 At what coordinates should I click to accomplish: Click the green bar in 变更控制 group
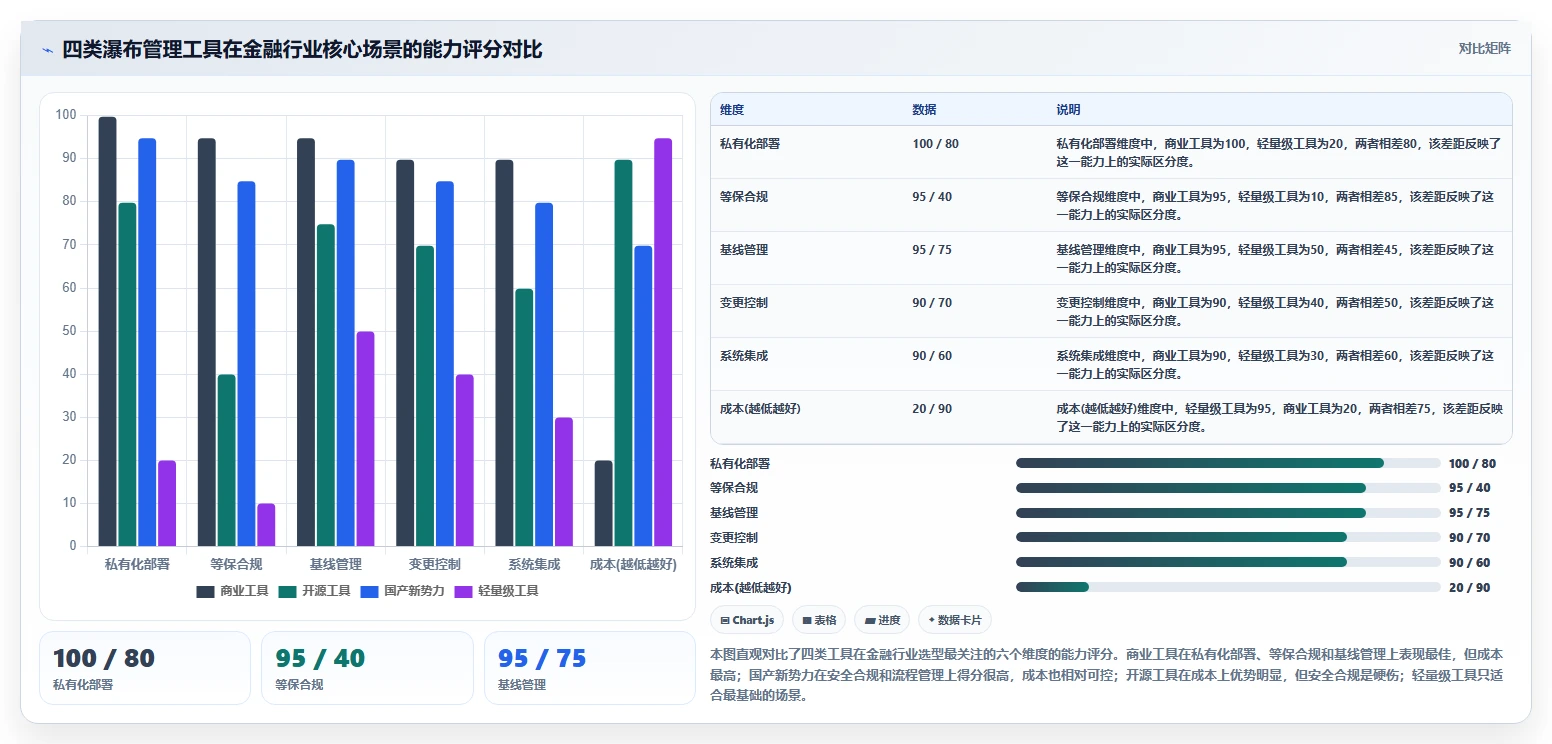click(x=425, y=396)
